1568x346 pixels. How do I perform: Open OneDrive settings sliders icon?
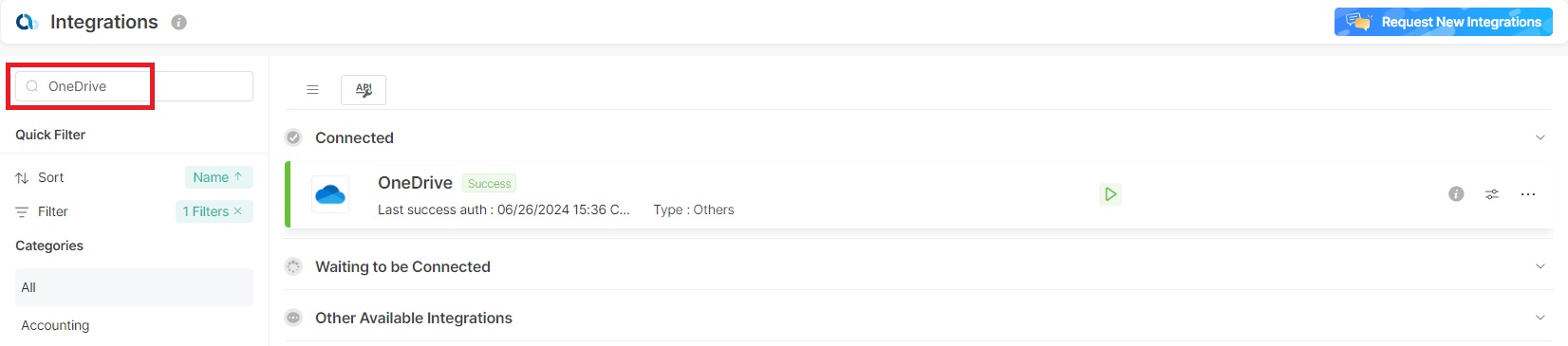[x=1492, y=194]
